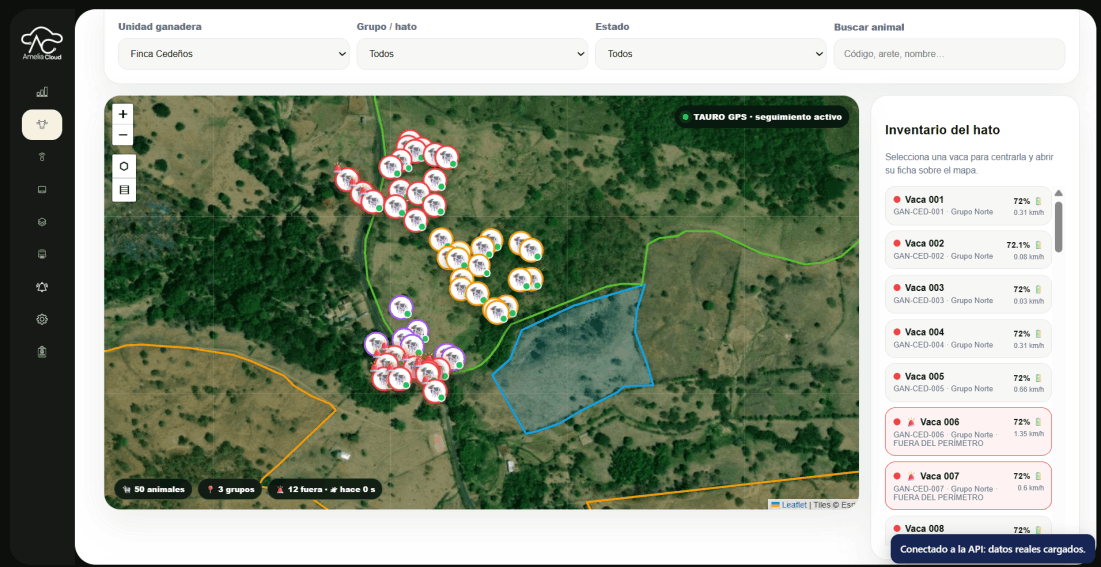Open the bar chart dashboard sidebar icon
Screen dimensions: 1101x567
42,92
